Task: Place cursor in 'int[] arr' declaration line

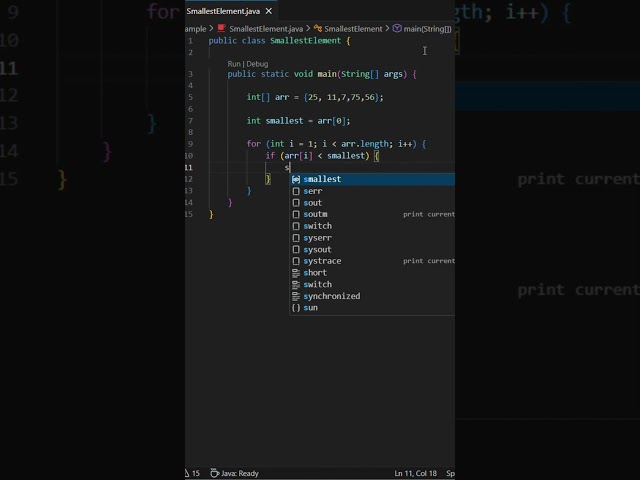Action: click(x=315, y=97)
